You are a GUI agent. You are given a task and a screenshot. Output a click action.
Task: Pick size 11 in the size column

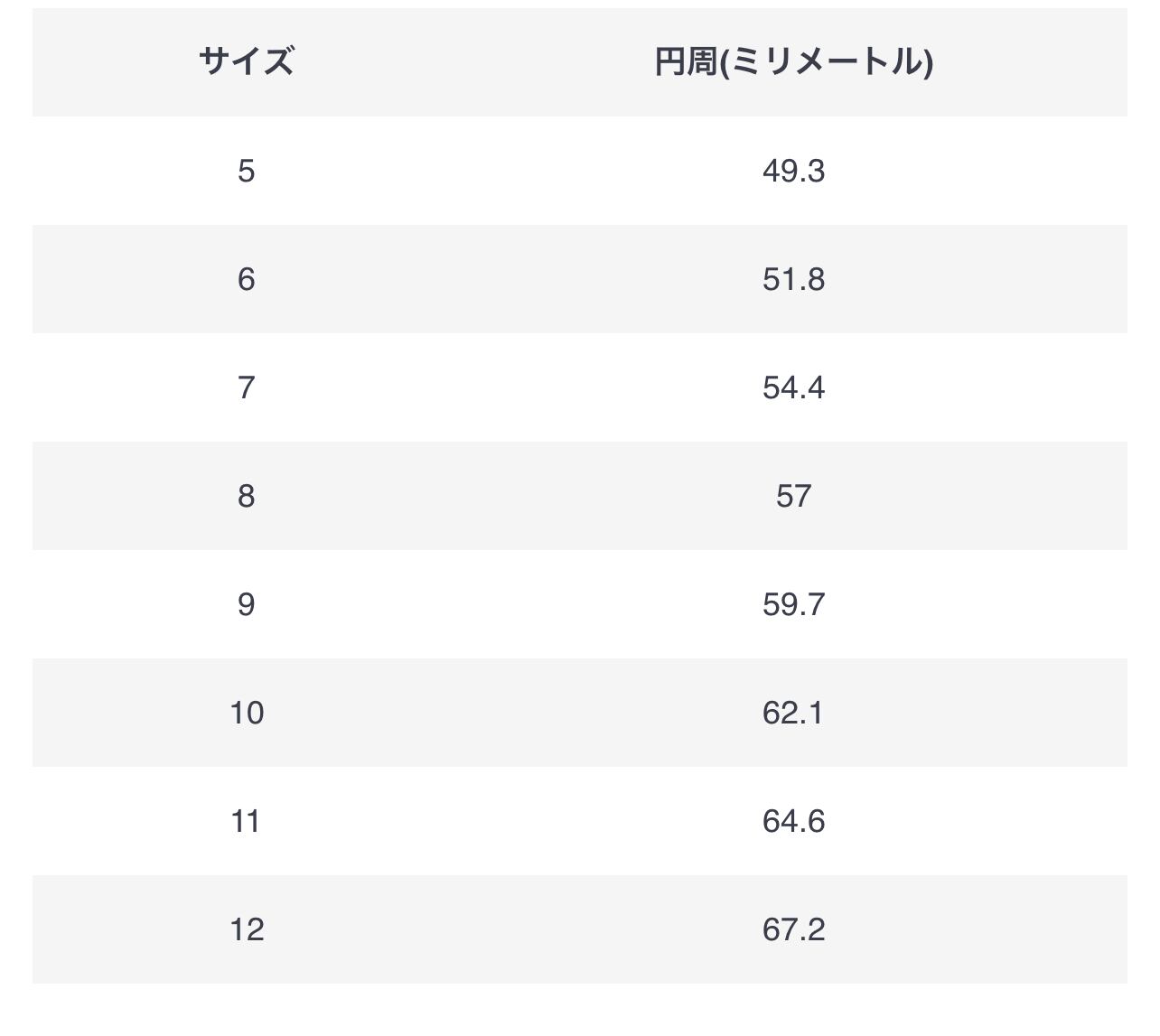tap(246, 821)
